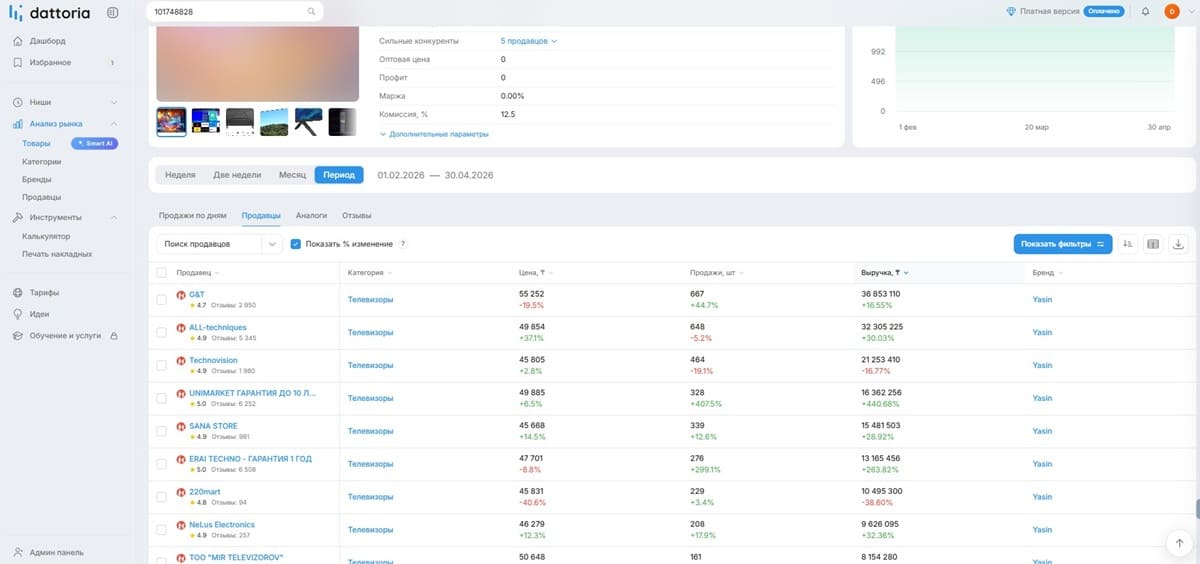
Task: Click the Kaspi logo icon next to G&T
Action: point(181,295)
